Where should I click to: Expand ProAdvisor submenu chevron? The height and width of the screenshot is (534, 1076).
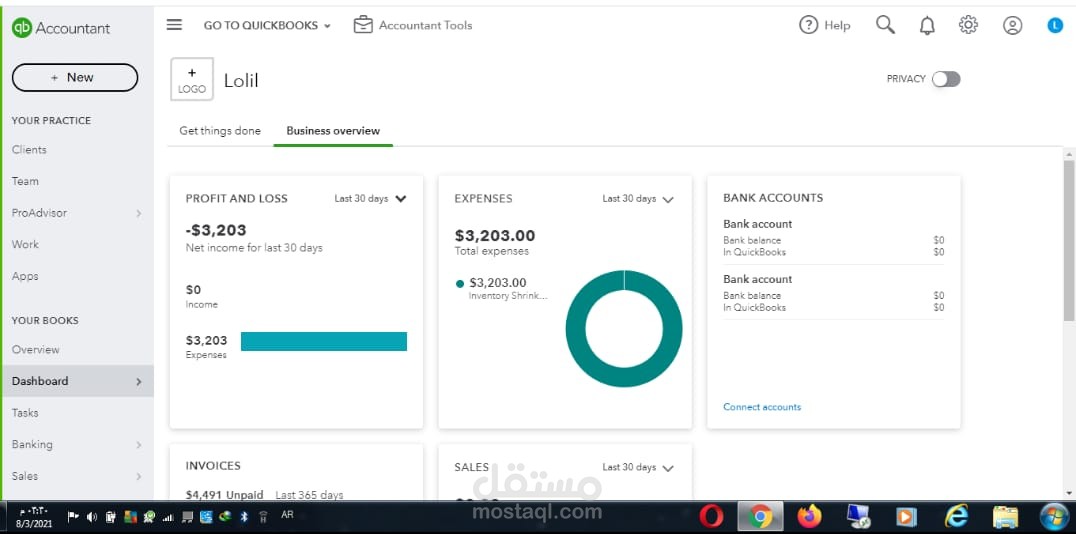(139, 213)
